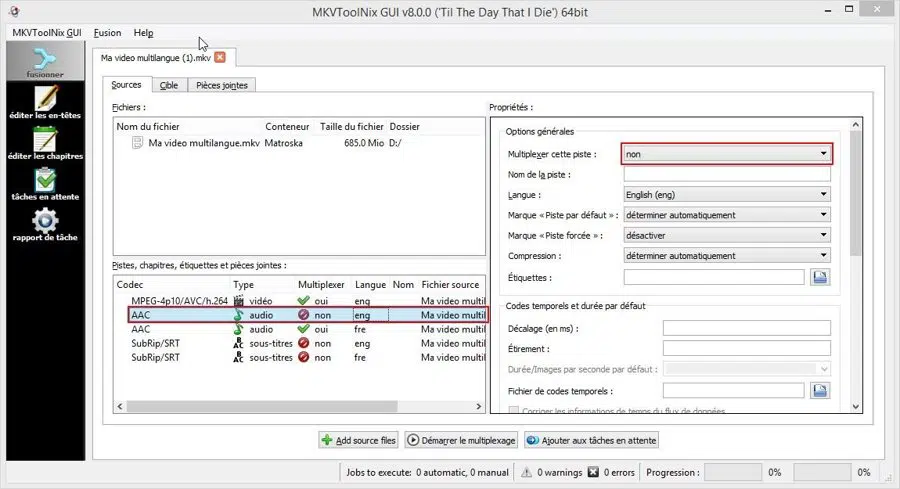
Task: Toggle multiplex check of fre AAC track
Action: tap(304, 329)
